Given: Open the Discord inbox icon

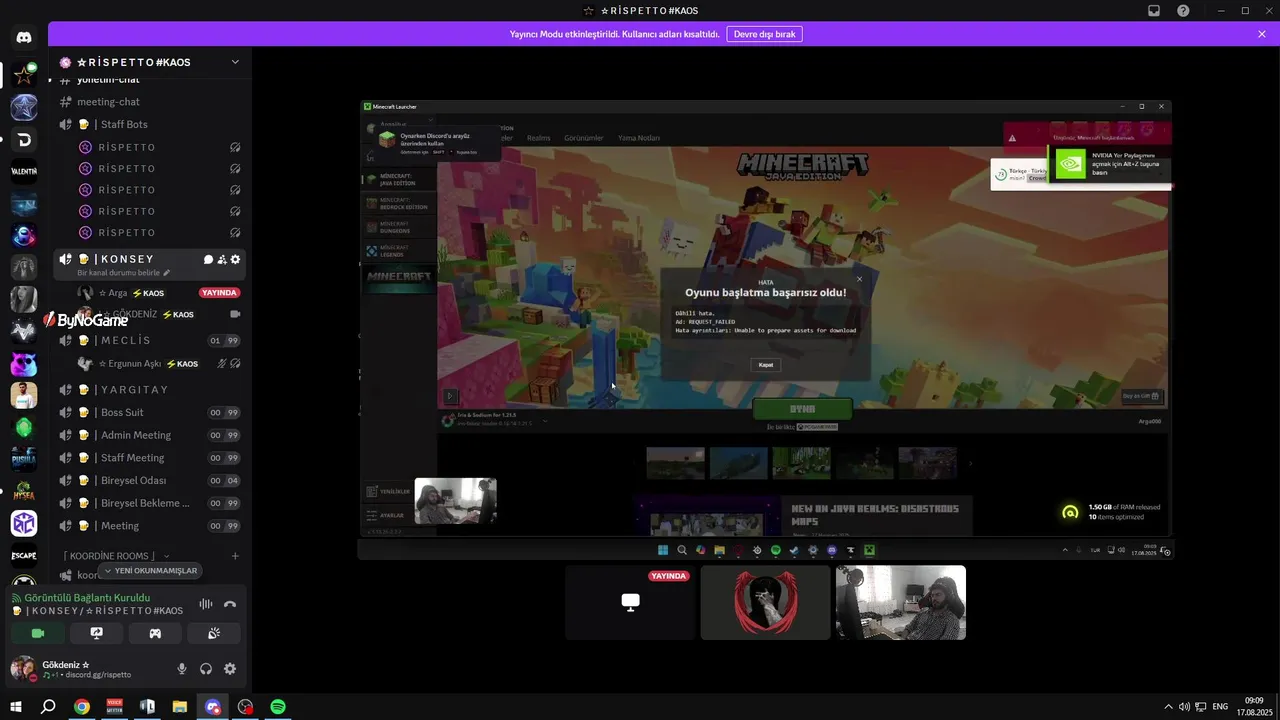Looking at the screenshot, I should (x=1154, y=11).
